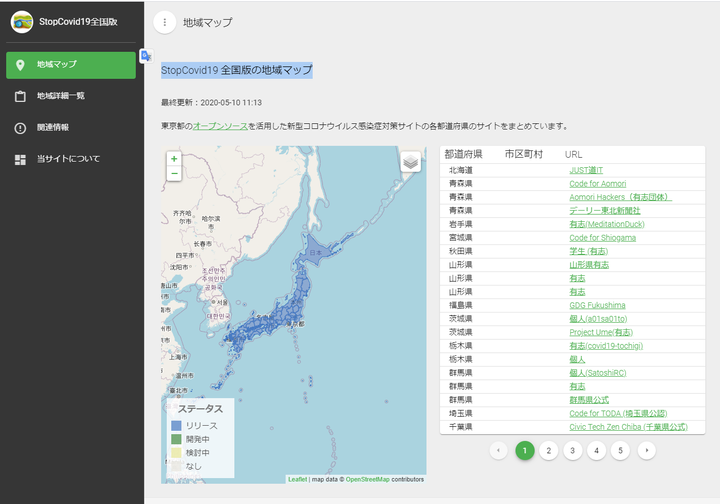Jump to table page 5
The height and width of the screenshot is (504, 720).
point(620,451)
